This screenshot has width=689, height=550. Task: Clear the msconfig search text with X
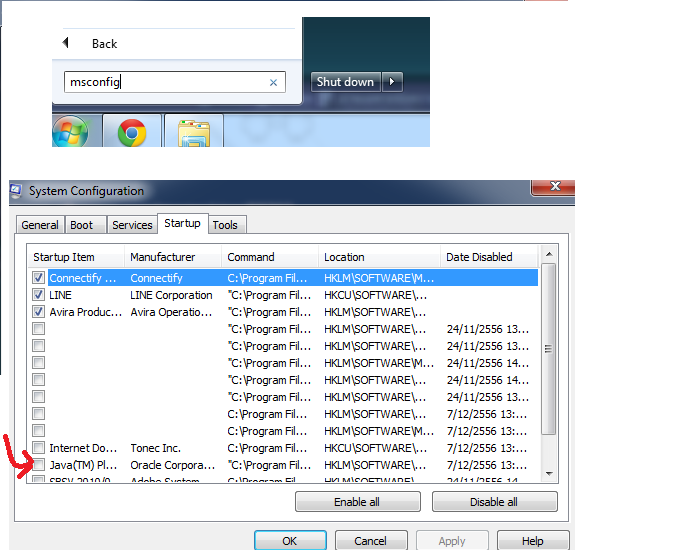pyautogui.click(x=273, y=83)
